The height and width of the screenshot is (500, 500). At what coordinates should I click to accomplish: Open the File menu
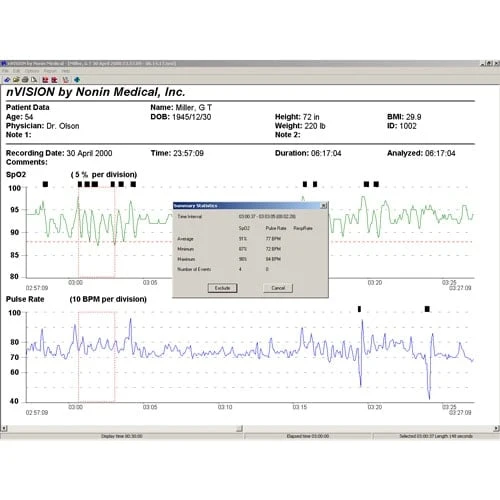point(5,71)
